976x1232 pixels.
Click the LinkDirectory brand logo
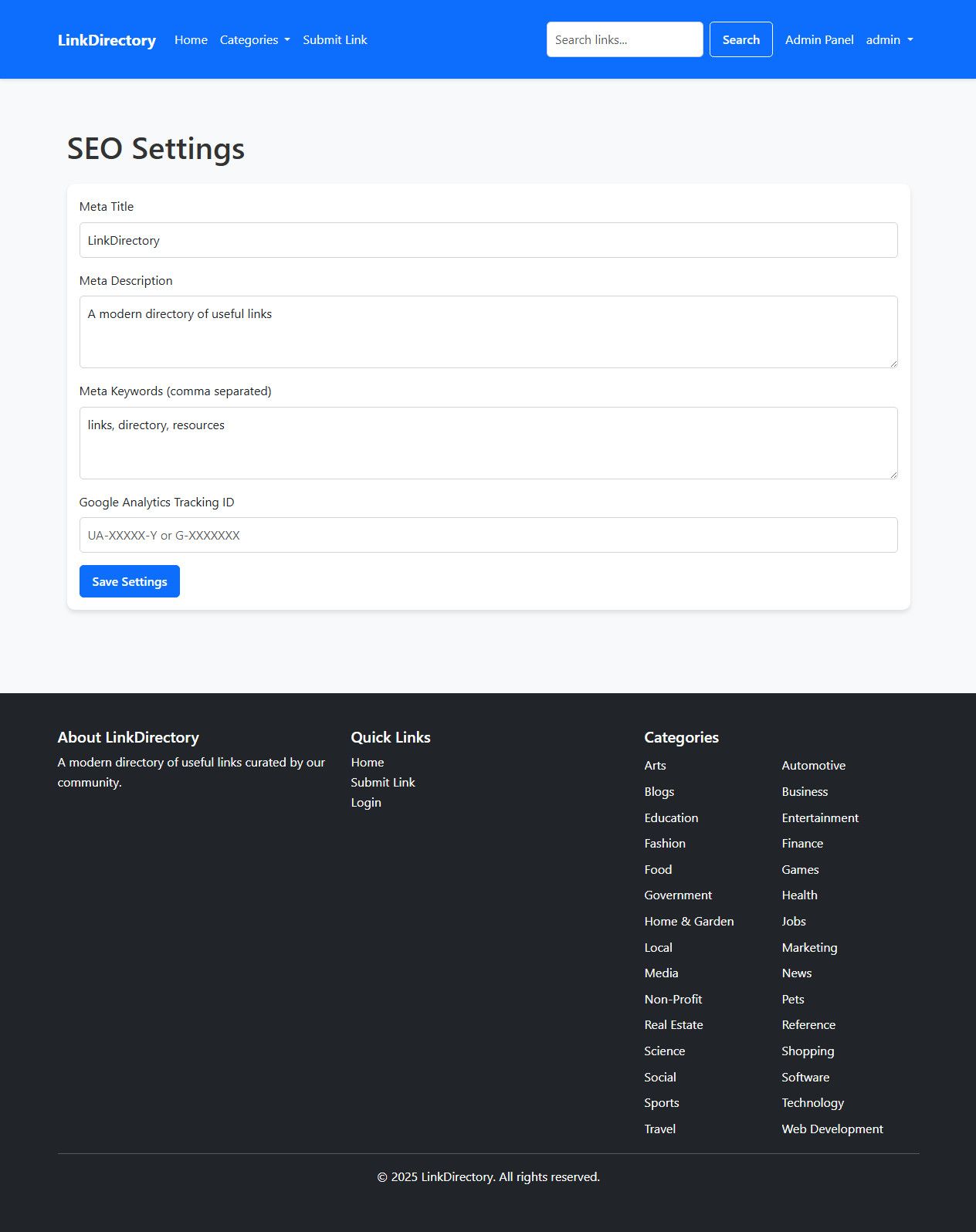(107, 40)
